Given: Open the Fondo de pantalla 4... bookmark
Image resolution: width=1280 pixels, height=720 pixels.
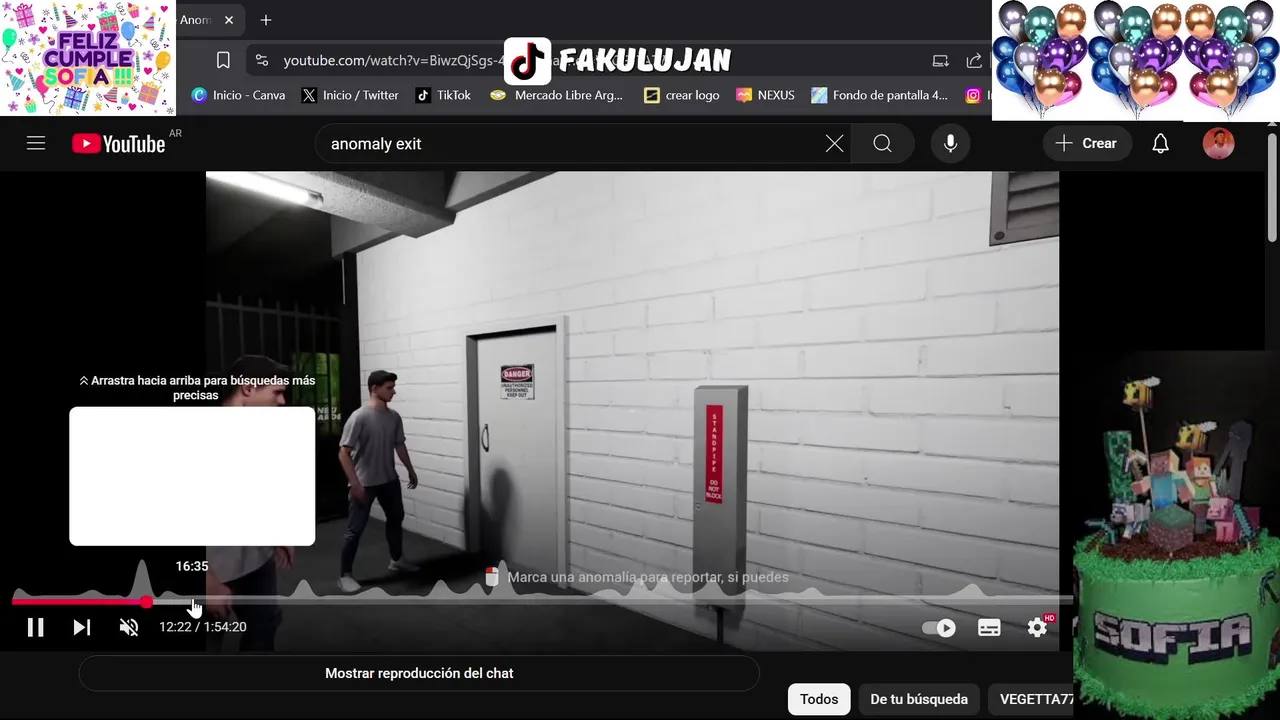Looking at the screenshot, I should click(x=879, y=95).
